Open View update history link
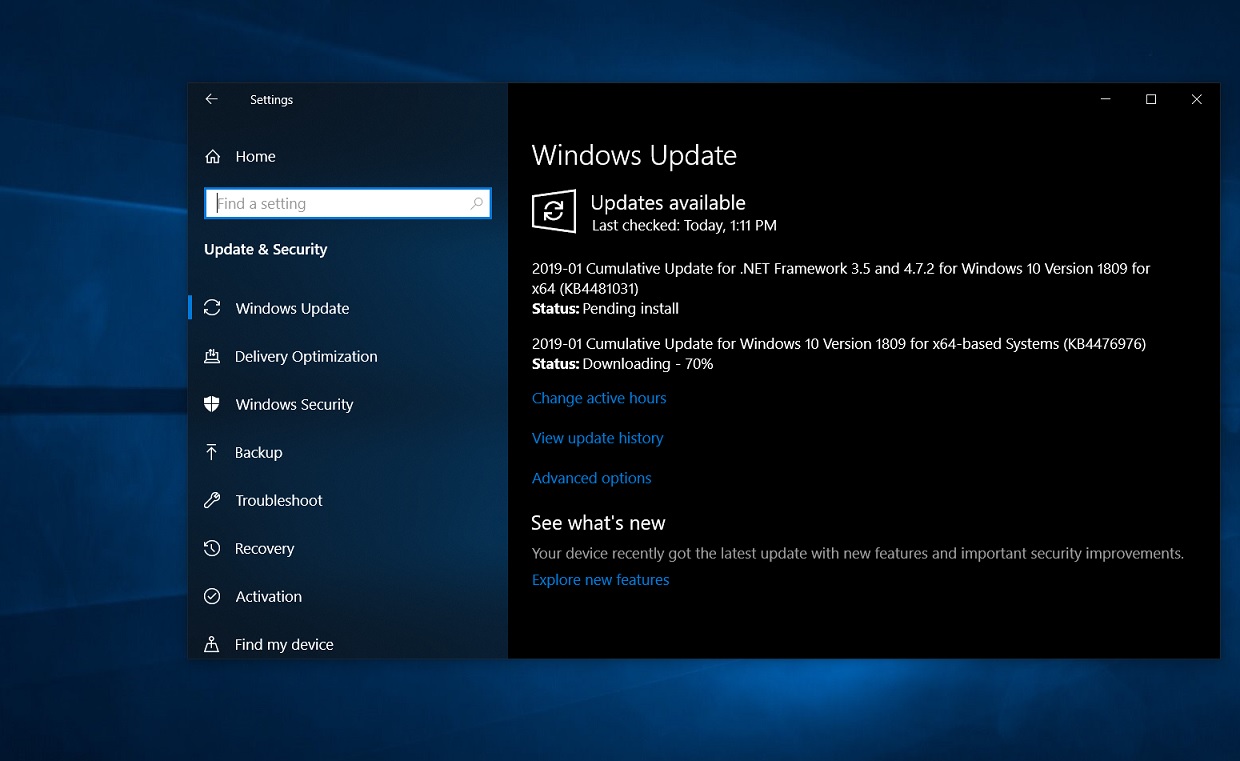Image resolution: width=1240 pixels, height=761 pixels. click(597, 438)
